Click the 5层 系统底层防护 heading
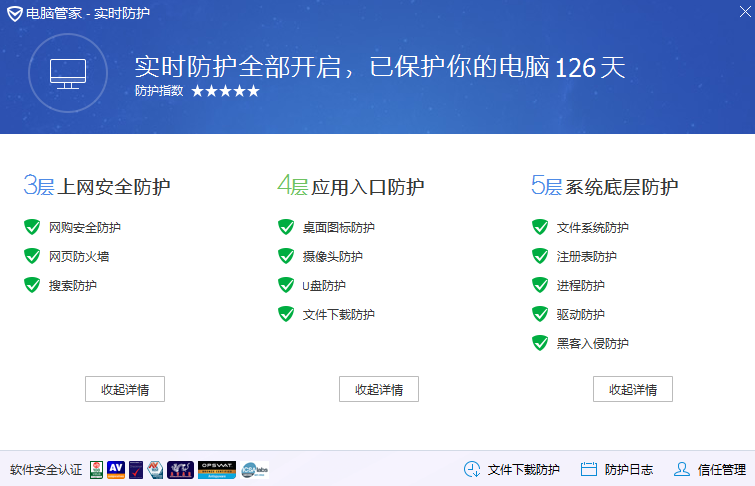This screenshot has height=486, width=755. pos(604,186)
